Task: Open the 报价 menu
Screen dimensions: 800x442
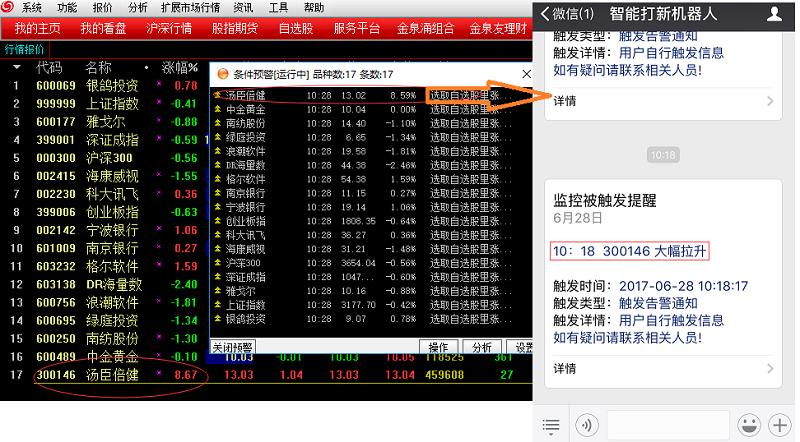Action: (102, 8)
